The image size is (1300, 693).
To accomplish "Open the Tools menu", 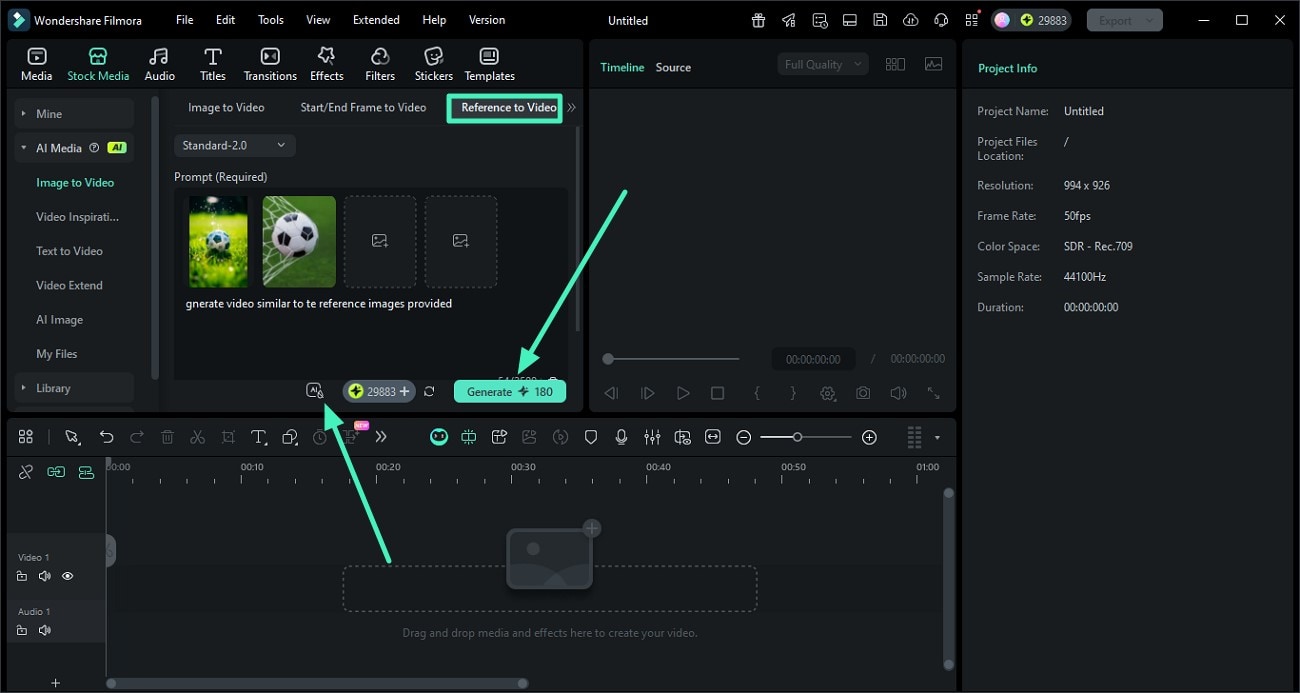I will 271,20.
